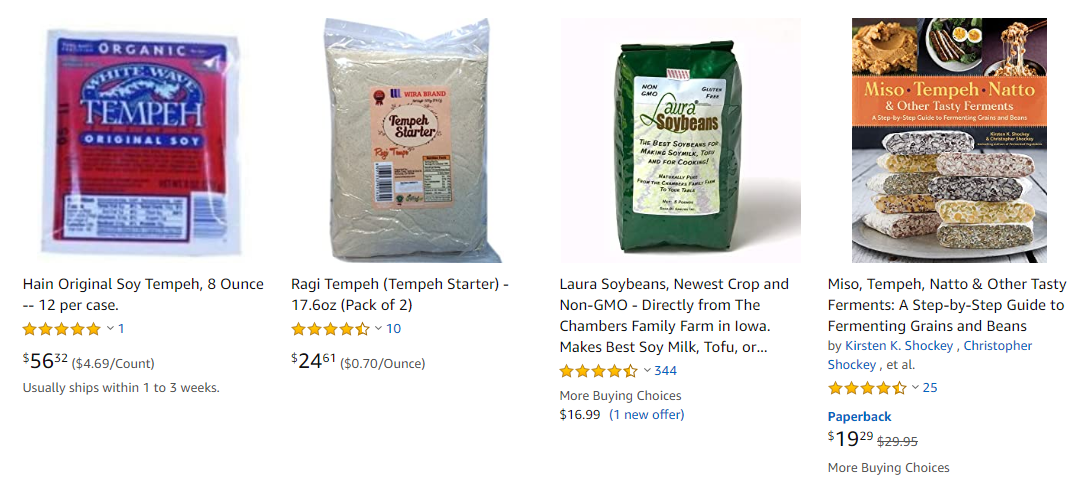
Task: Click the star rating for Hain Tempeh
Action: coord(62,329)
